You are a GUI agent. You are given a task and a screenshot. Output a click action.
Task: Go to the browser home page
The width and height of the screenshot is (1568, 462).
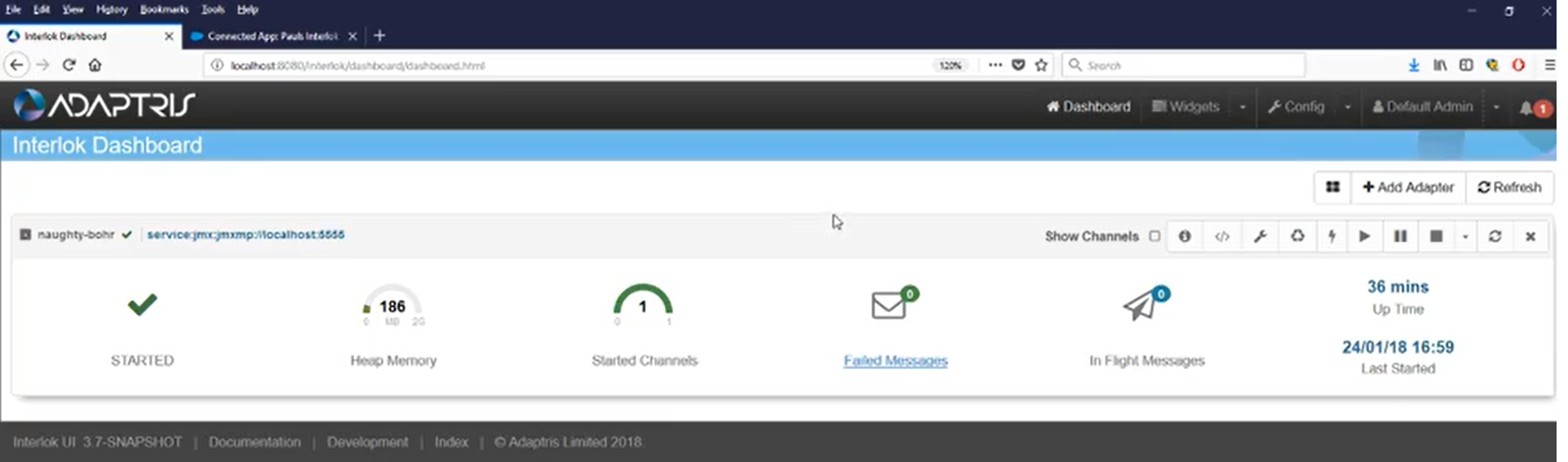(95, 64)
